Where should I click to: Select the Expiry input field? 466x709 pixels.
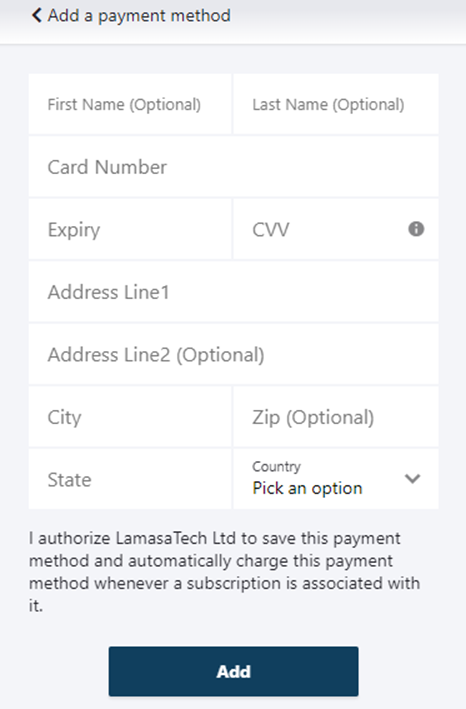coord(130,229)
